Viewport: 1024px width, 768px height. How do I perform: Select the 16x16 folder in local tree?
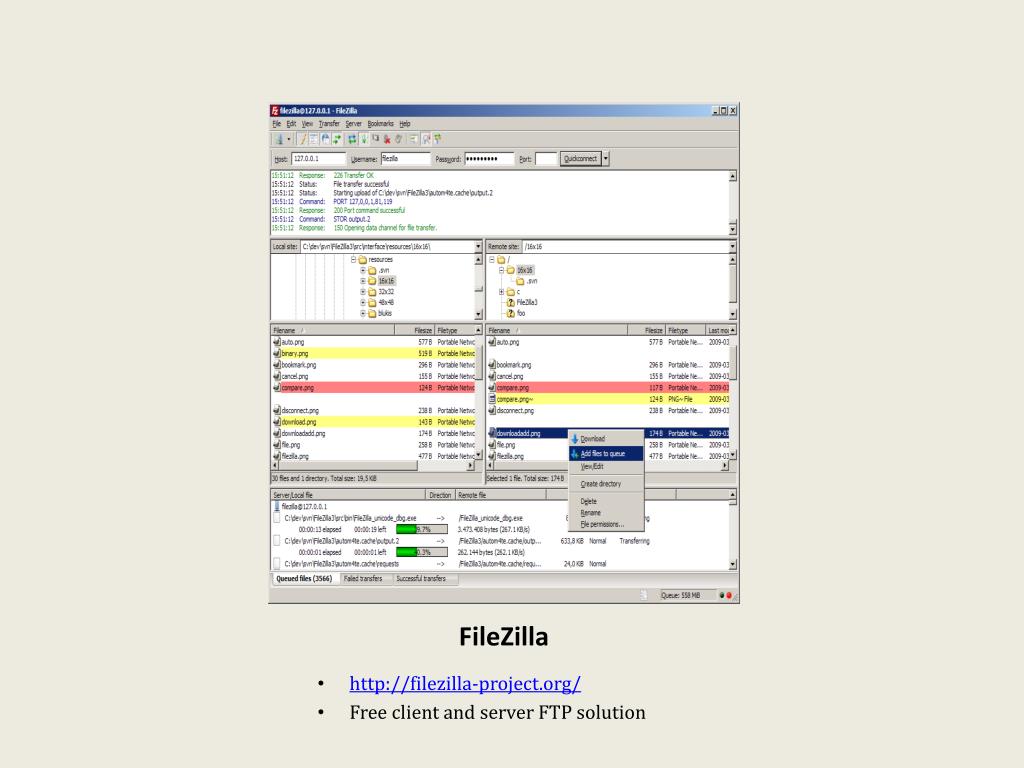click(x=386, y=281)
